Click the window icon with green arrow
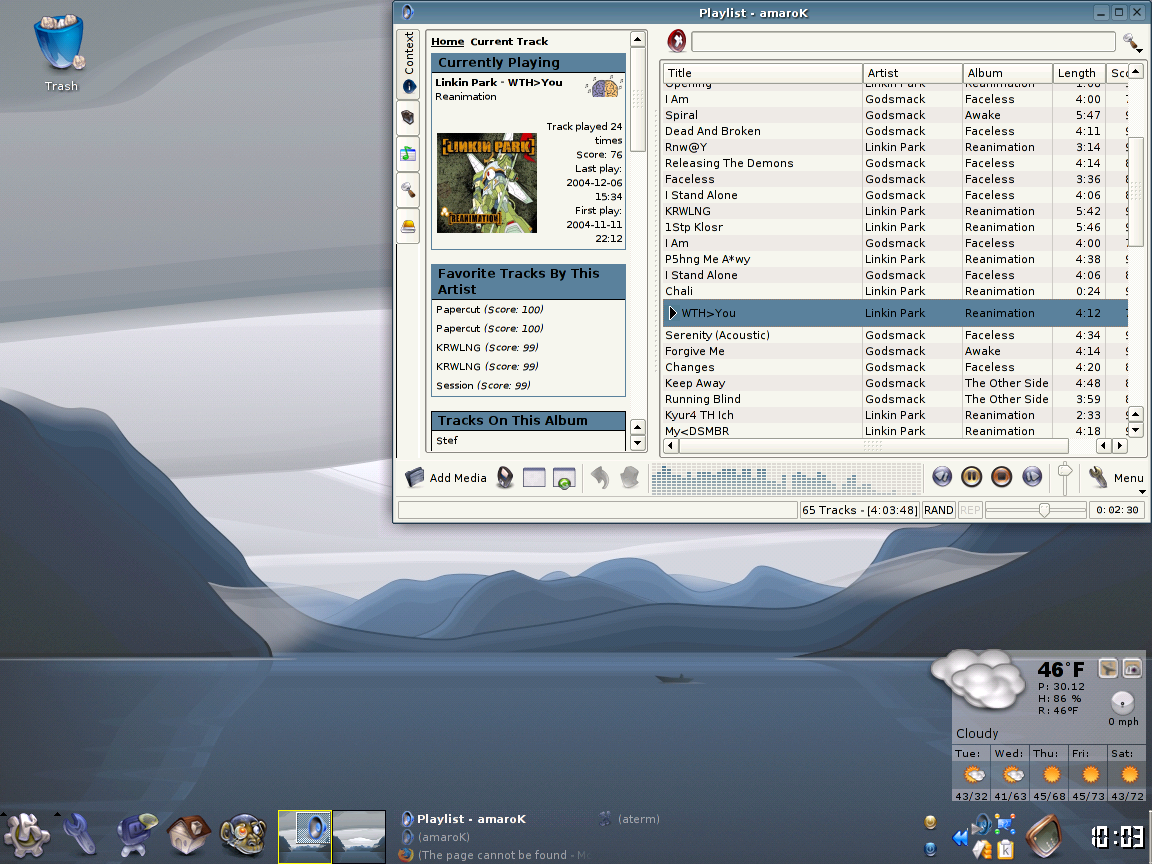The width and height of the screenshot is (1152, 864). (564, 478)
